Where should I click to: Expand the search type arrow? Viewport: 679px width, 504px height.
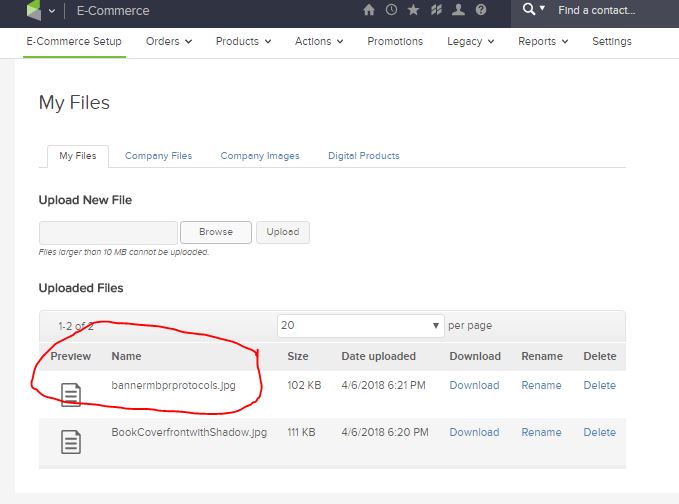pos(542,8)
